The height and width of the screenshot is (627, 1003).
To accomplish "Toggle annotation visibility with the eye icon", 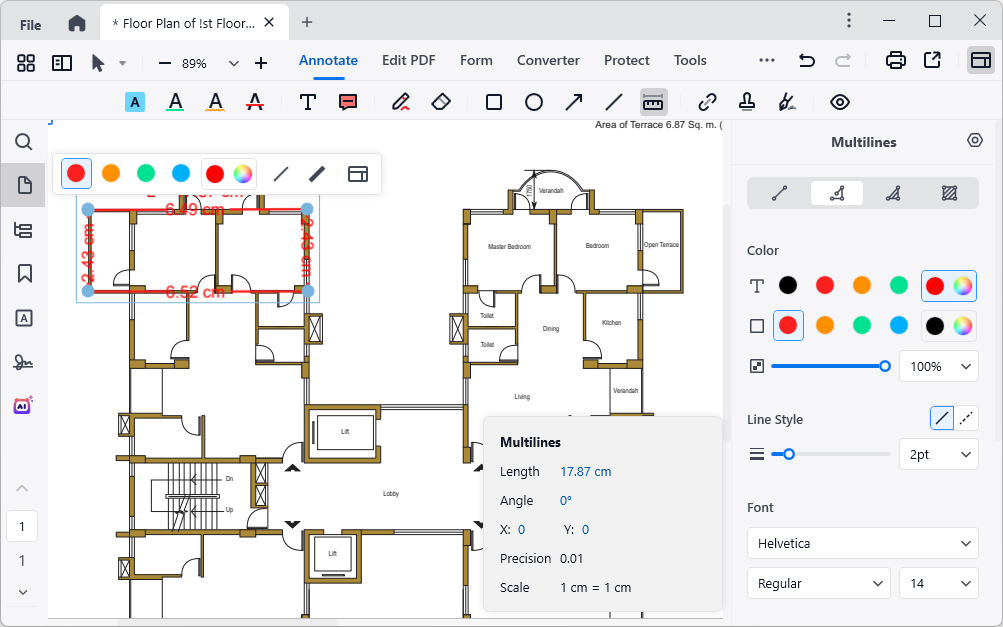I will coord(839,101).
